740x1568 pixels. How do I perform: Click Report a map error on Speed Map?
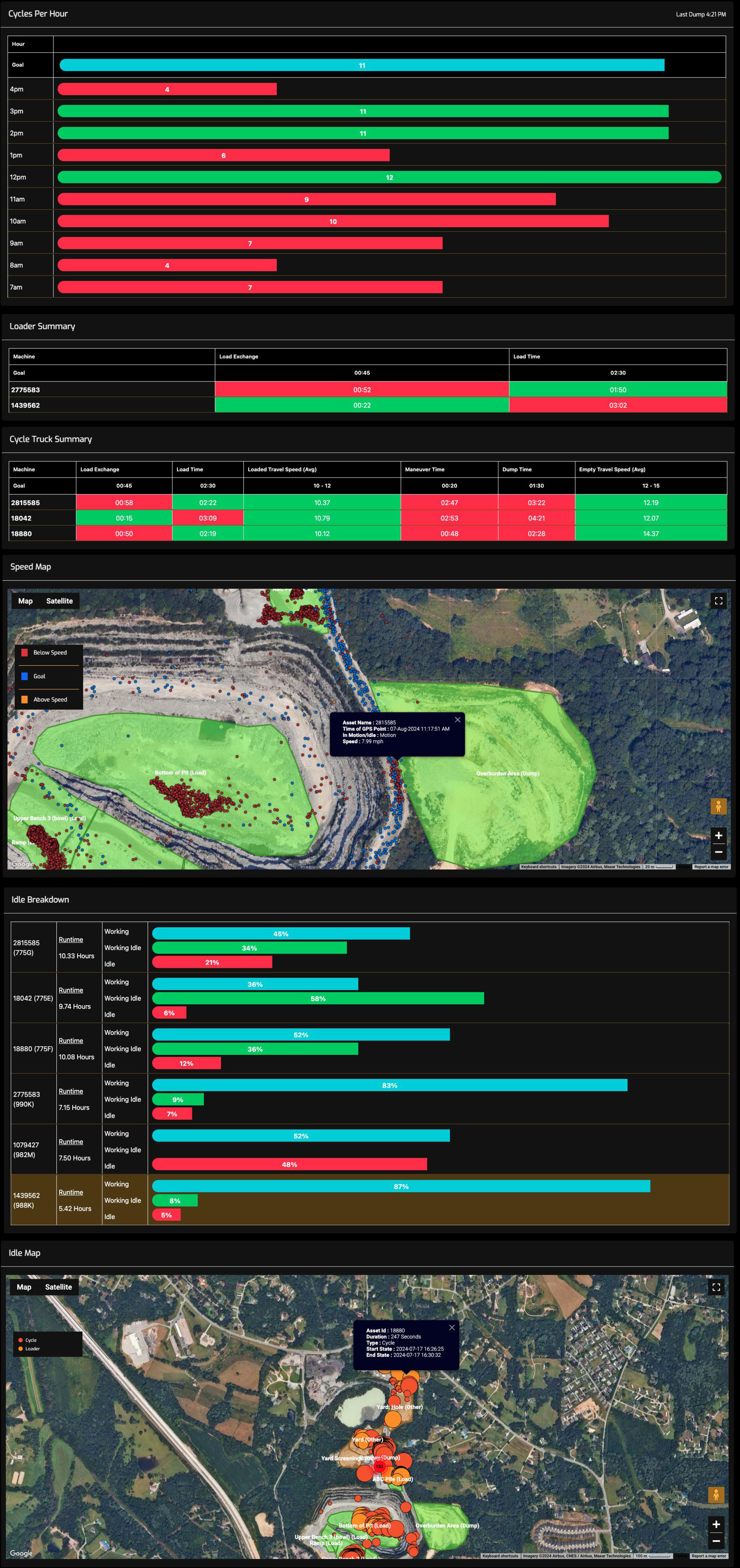tap(711, 867)
